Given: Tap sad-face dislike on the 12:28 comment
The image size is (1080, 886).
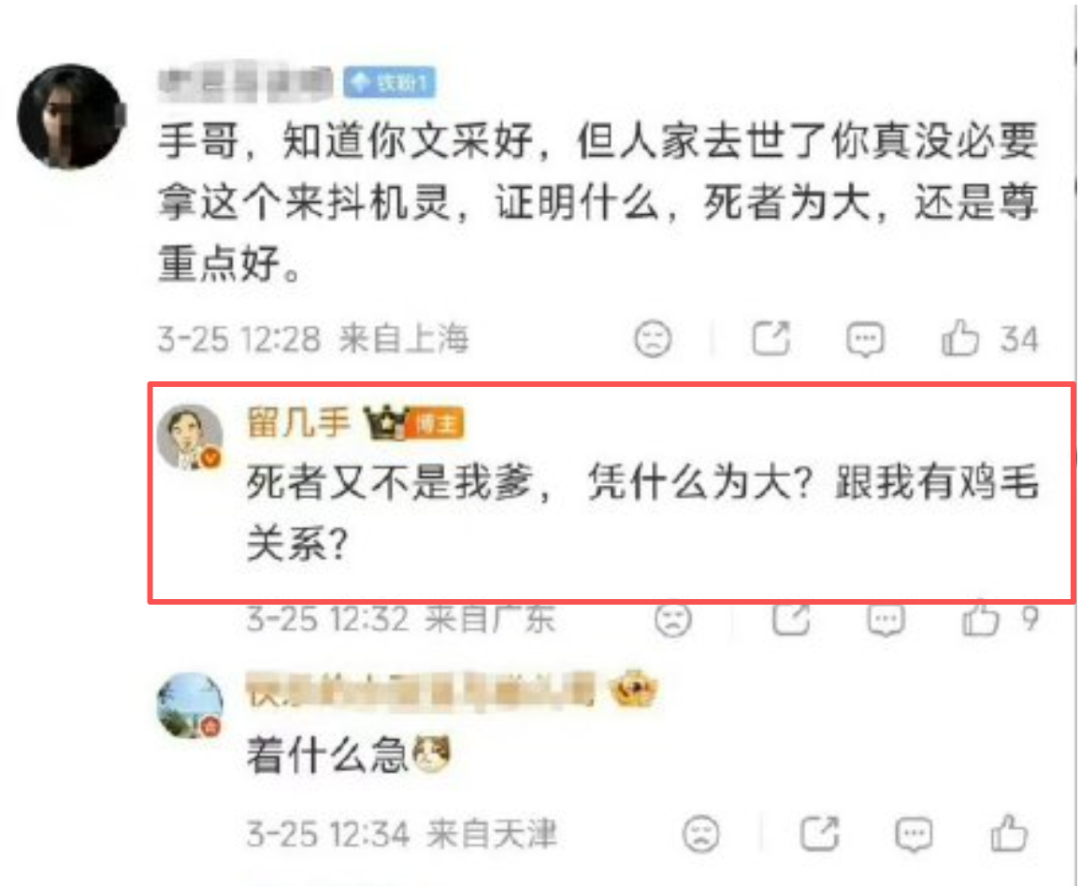Looking at the screenshot, I should pos(652,339).
